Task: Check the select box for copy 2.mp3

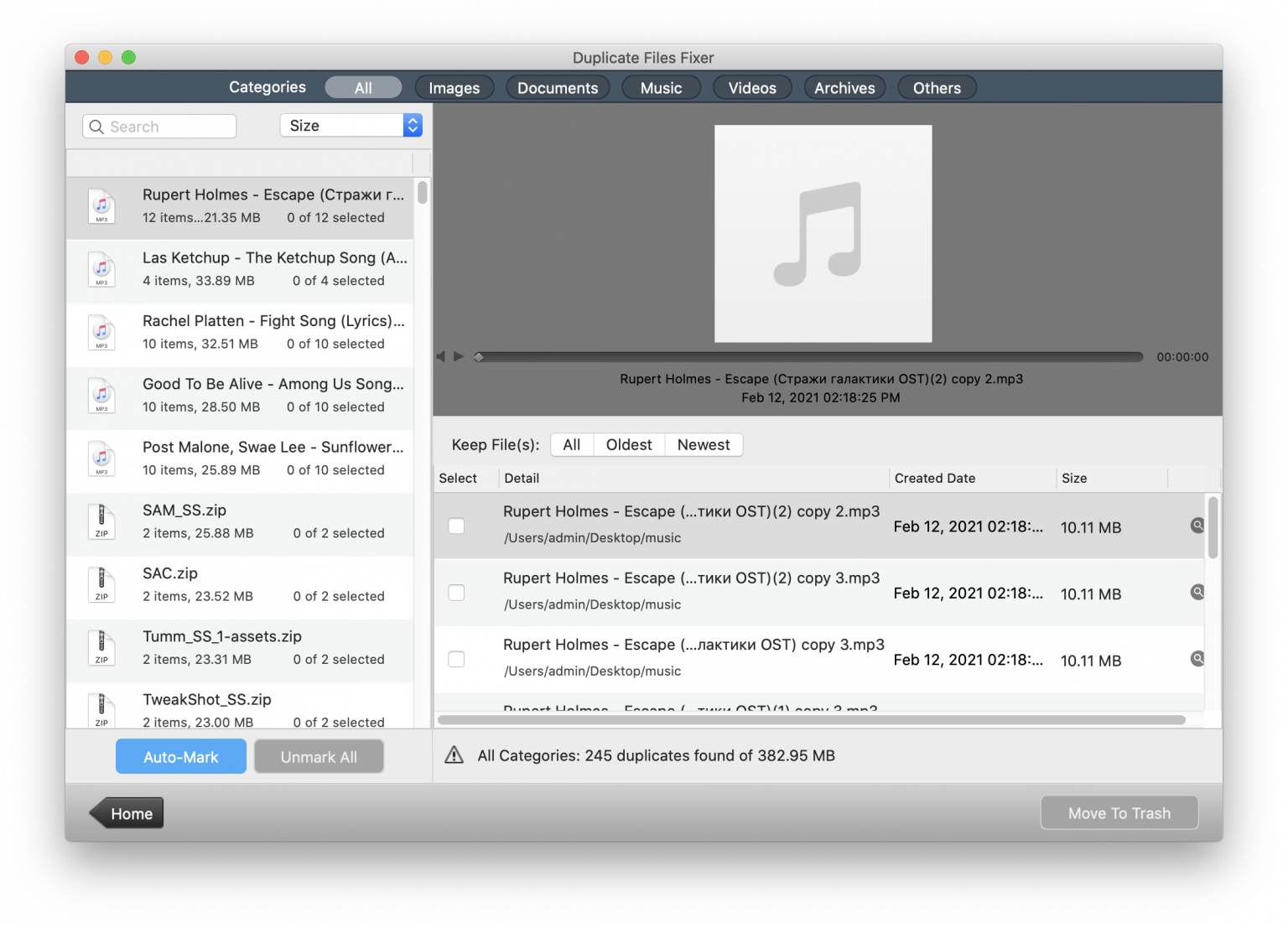Action: point(456,526)
